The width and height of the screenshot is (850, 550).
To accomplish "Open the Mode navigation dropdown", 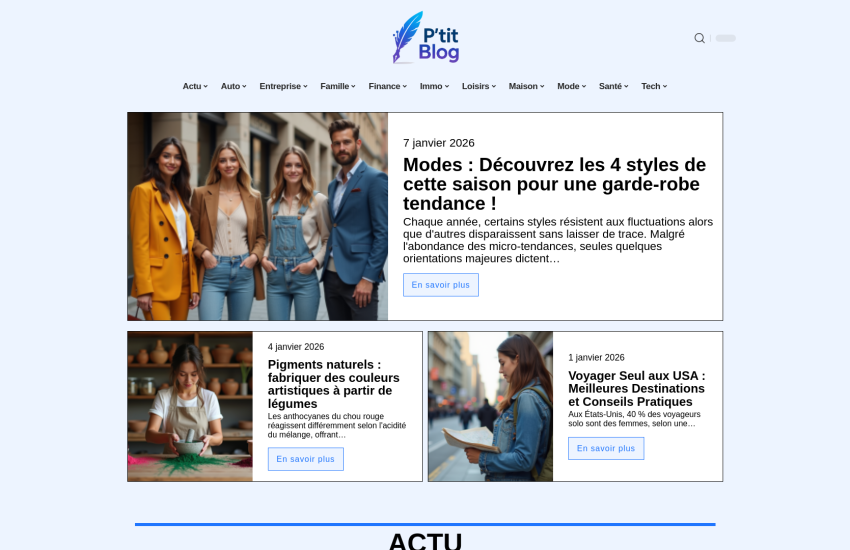I will click(571, 86).
